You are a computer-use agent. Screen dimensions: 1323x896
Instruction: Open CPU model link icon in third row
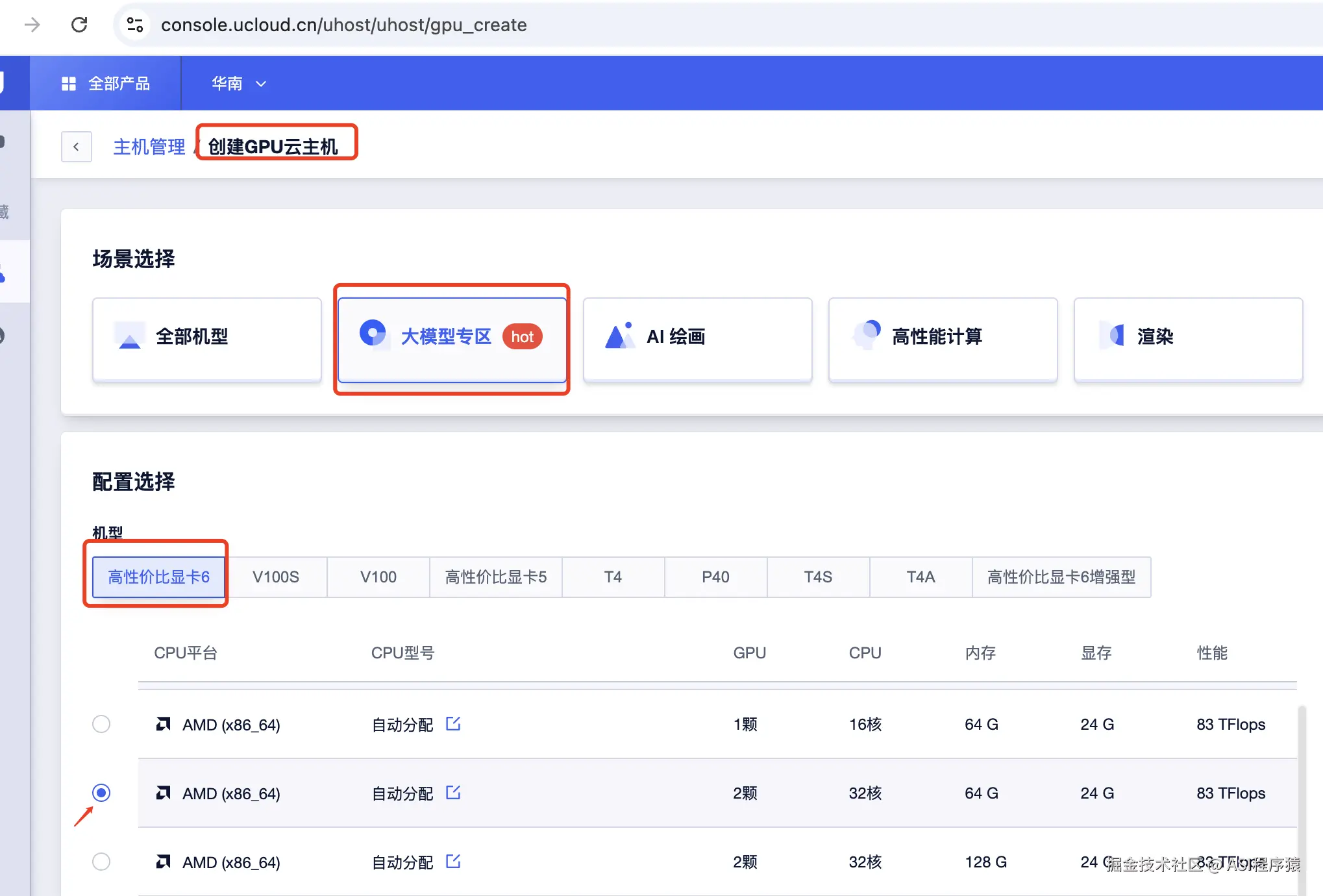(453, 862)
